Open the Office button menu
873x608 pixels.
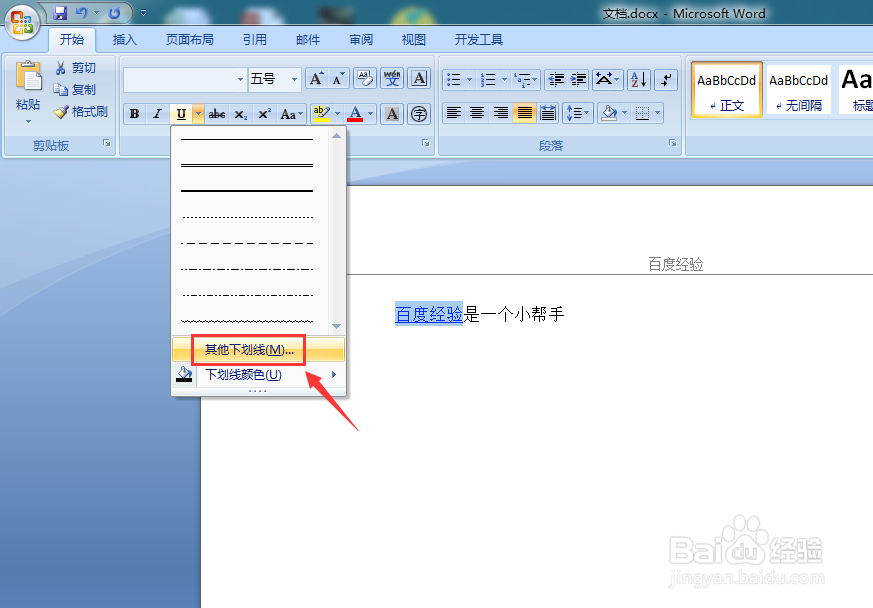(22, 23)
